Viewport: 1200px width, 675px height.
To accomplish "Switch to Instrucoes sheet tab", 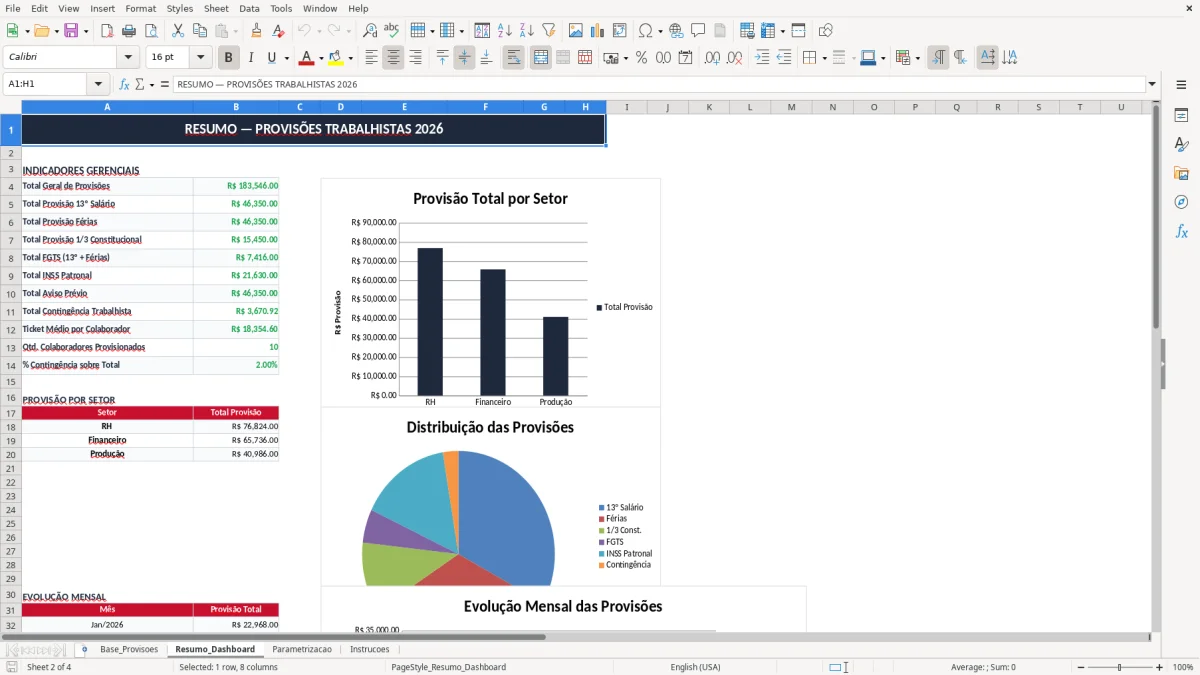I will [x=370, y=649].
